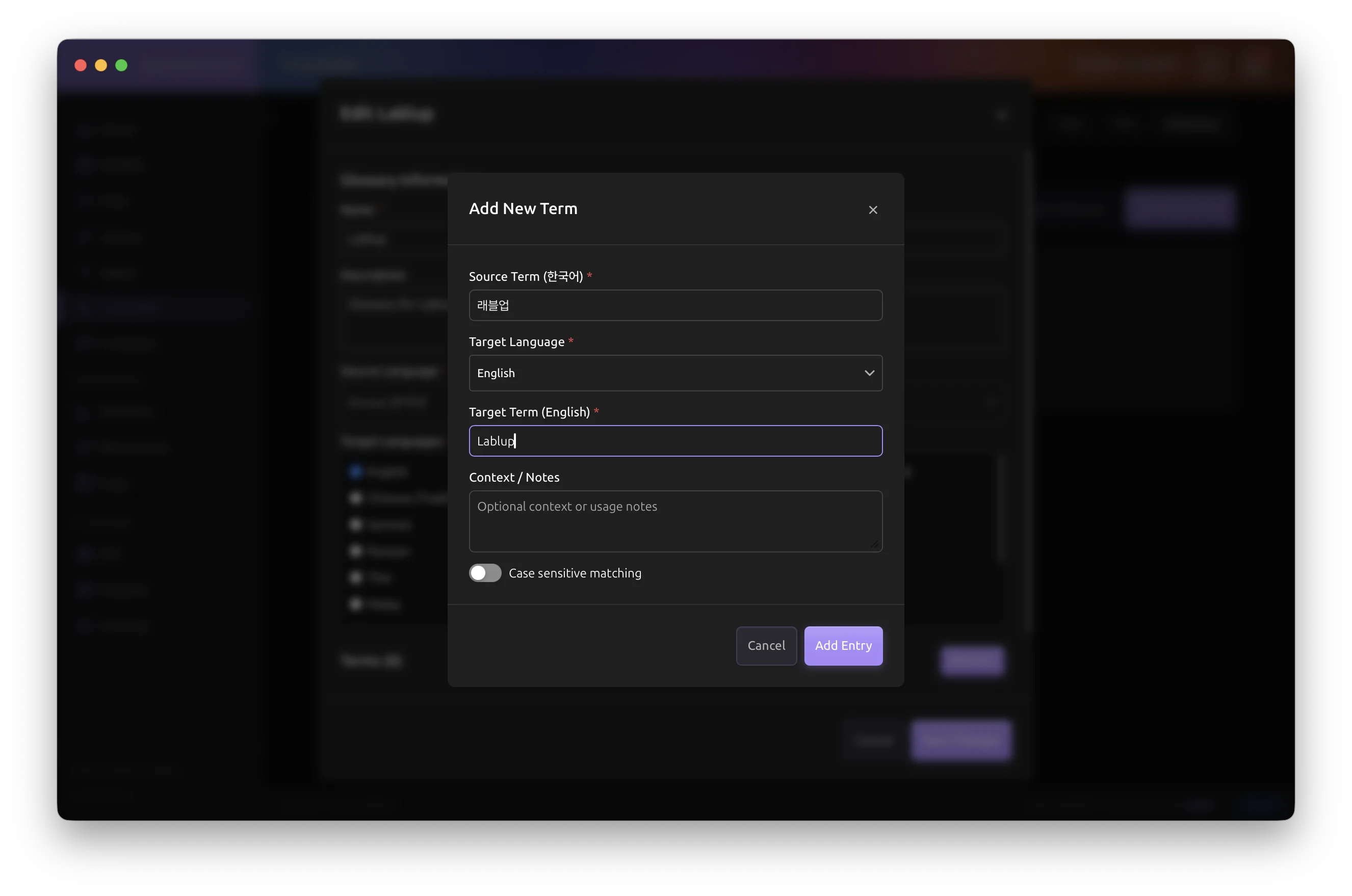Click the red window close button

pos(81,65)
